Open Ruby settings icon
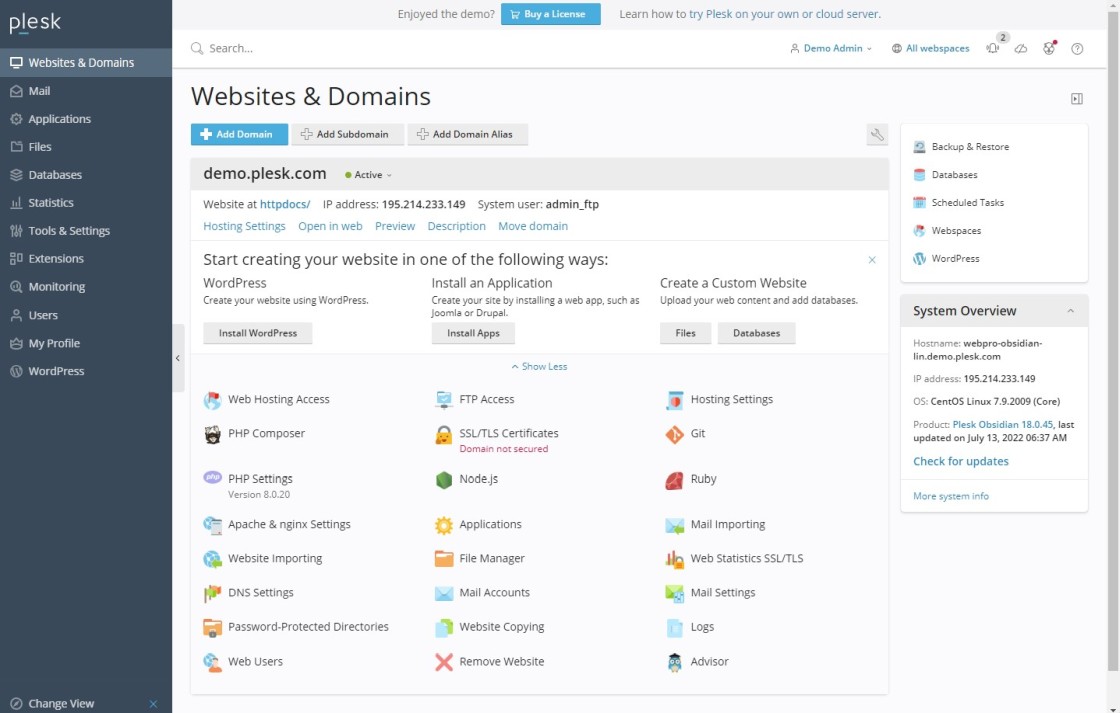The width and height of the screenshot is (1120, 713). (x=674, y=479)
